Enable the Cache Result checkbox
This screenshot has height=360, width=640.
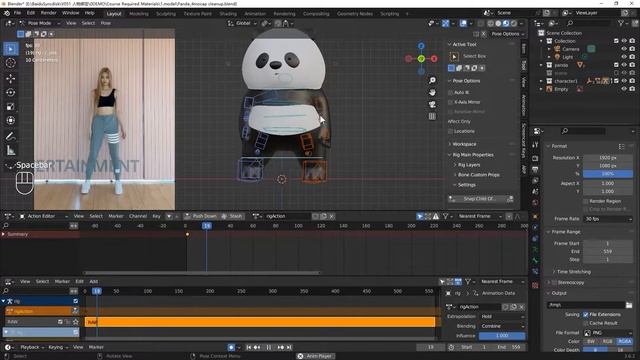pyautogui.click(x=586, y=323)
